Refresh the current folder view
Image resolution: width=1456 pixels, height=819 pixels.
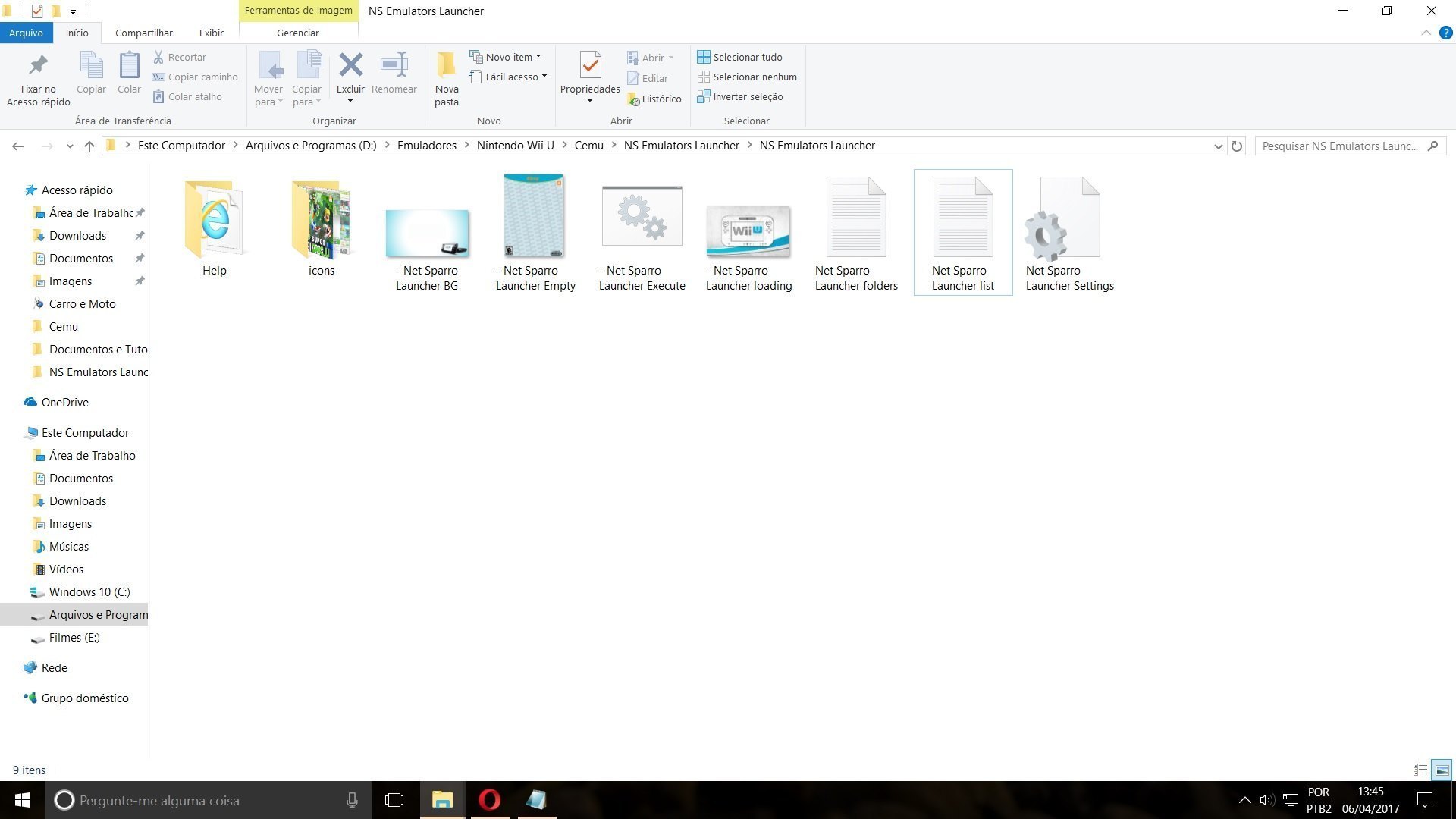[x=1237, y=146]
